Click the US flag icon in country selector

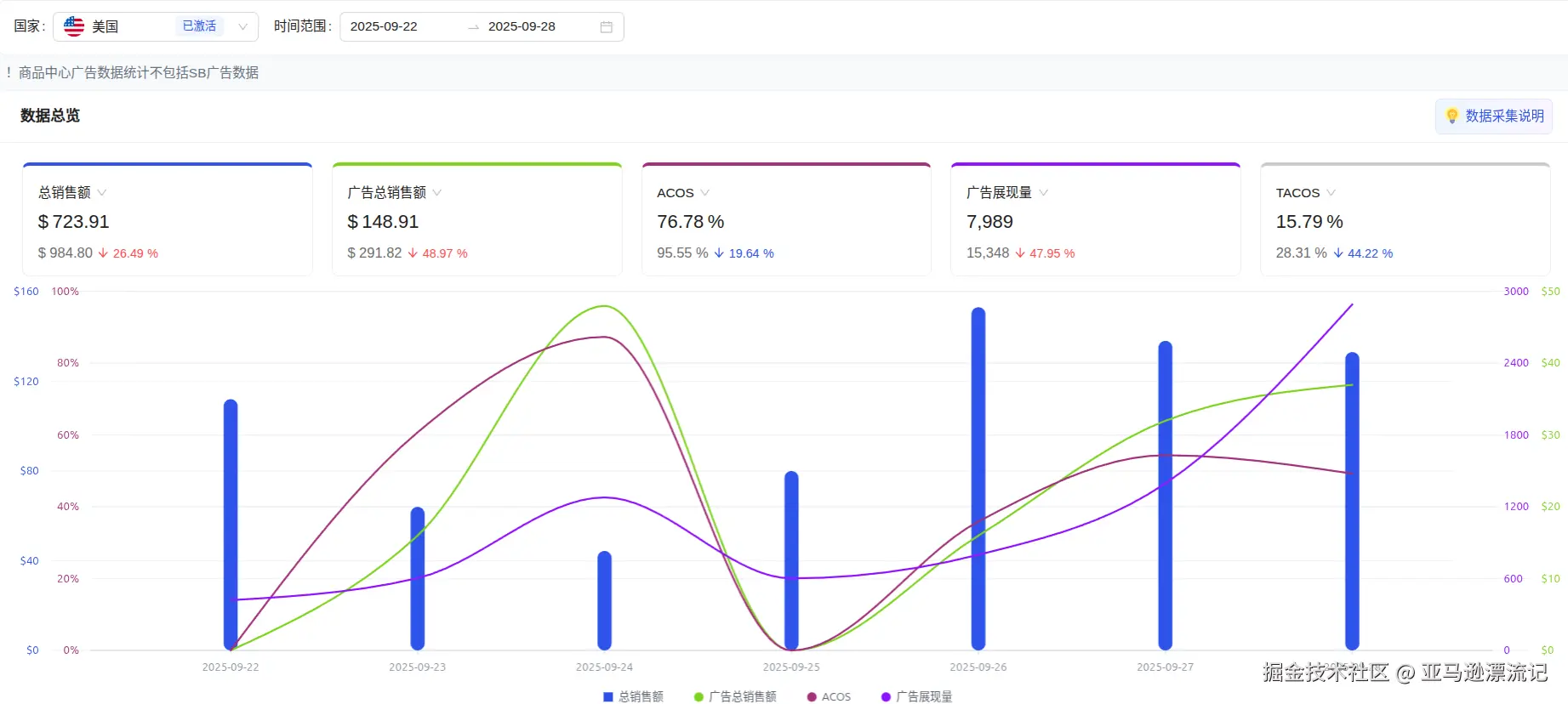point(74,26)
